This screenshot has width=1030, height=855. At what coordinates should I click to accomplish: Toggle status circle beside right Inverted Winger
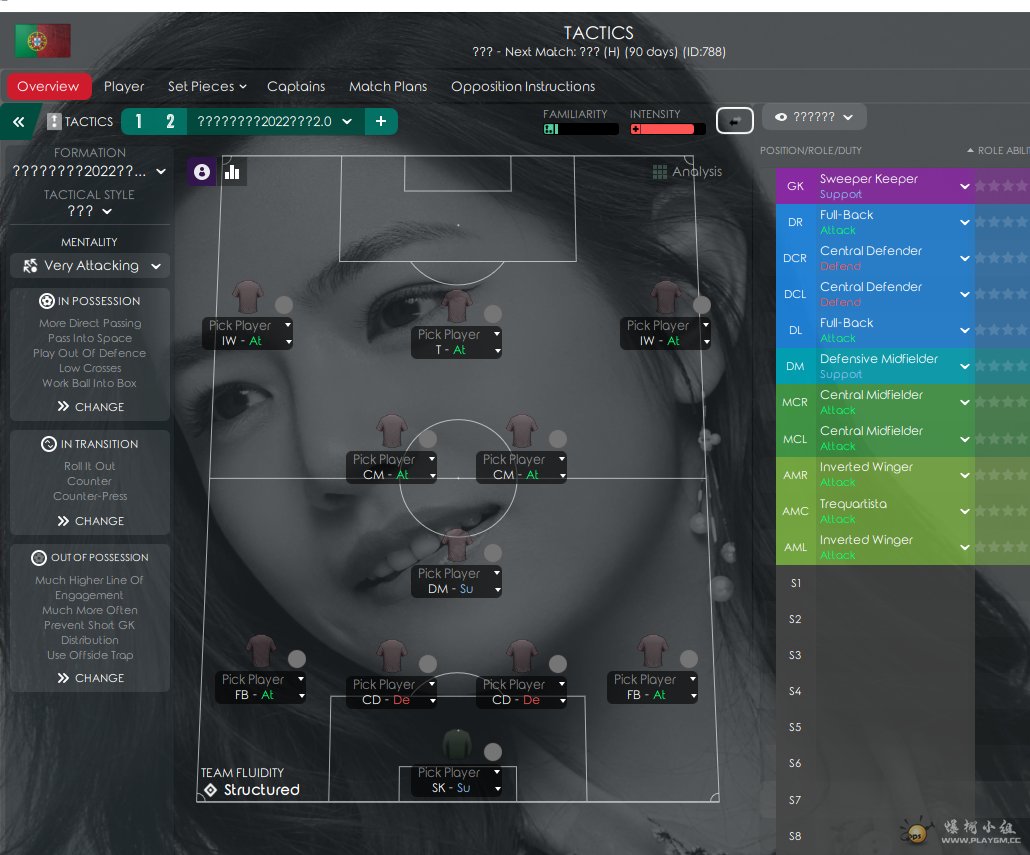click(702, 305)
